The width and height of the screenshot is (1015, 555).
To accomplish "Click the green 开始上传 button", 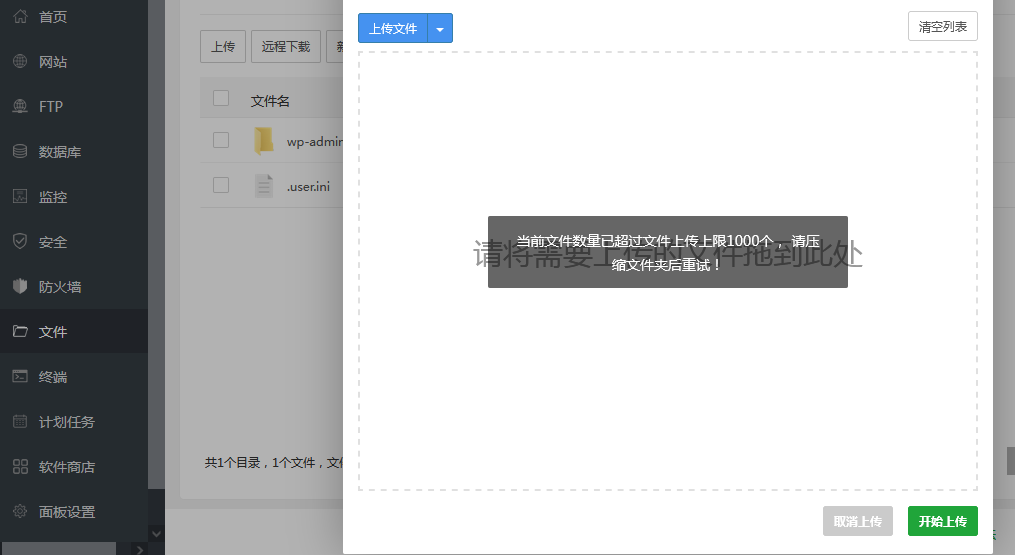I will (x=942, y=521).
